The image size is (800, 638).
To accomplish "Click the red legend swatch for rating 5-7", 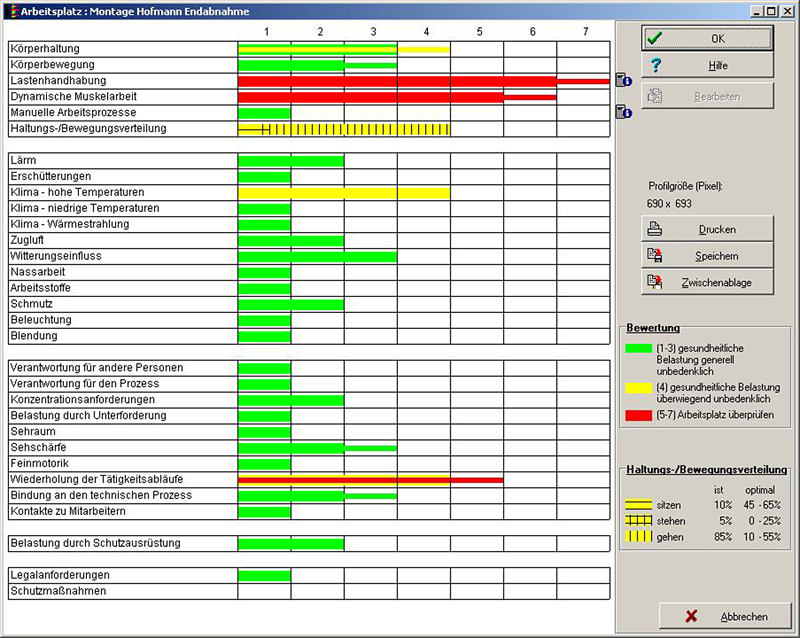I will click(637, 414).
